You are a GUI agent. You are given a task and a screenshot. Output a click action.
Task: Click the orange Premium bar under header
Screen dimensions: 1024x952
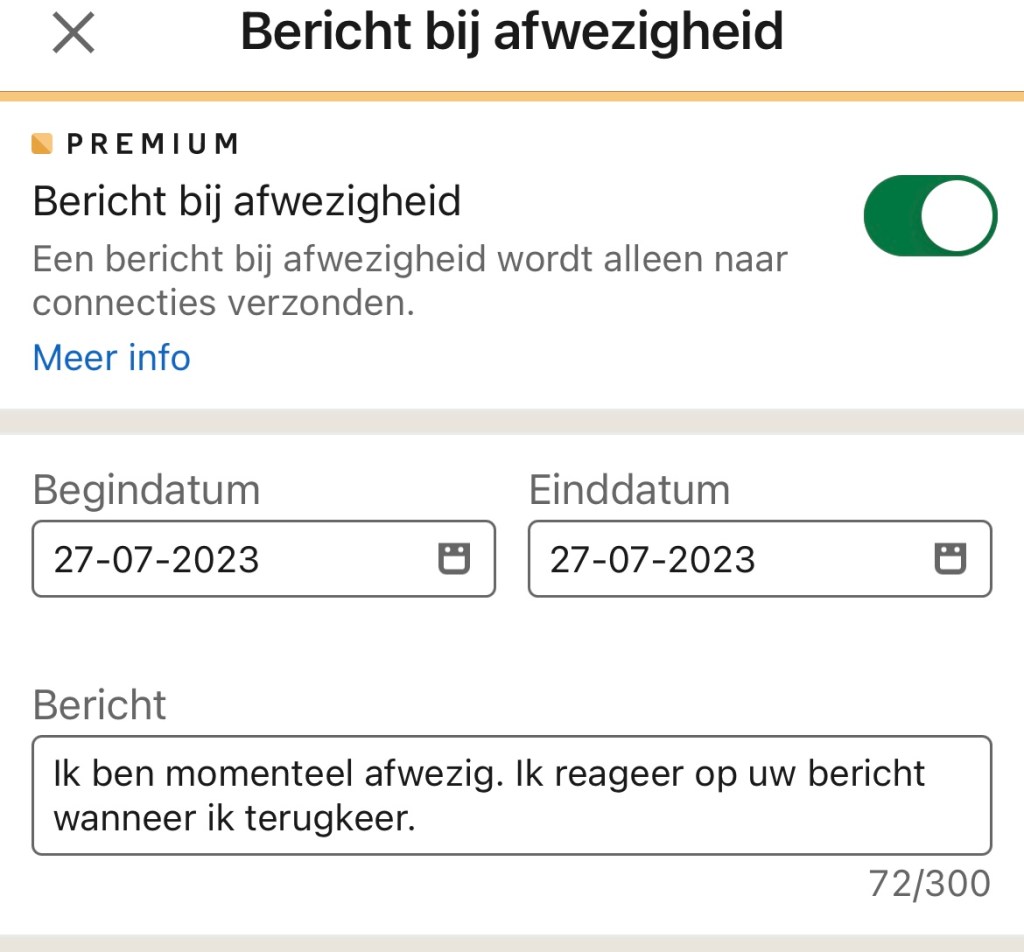[511, 97]
